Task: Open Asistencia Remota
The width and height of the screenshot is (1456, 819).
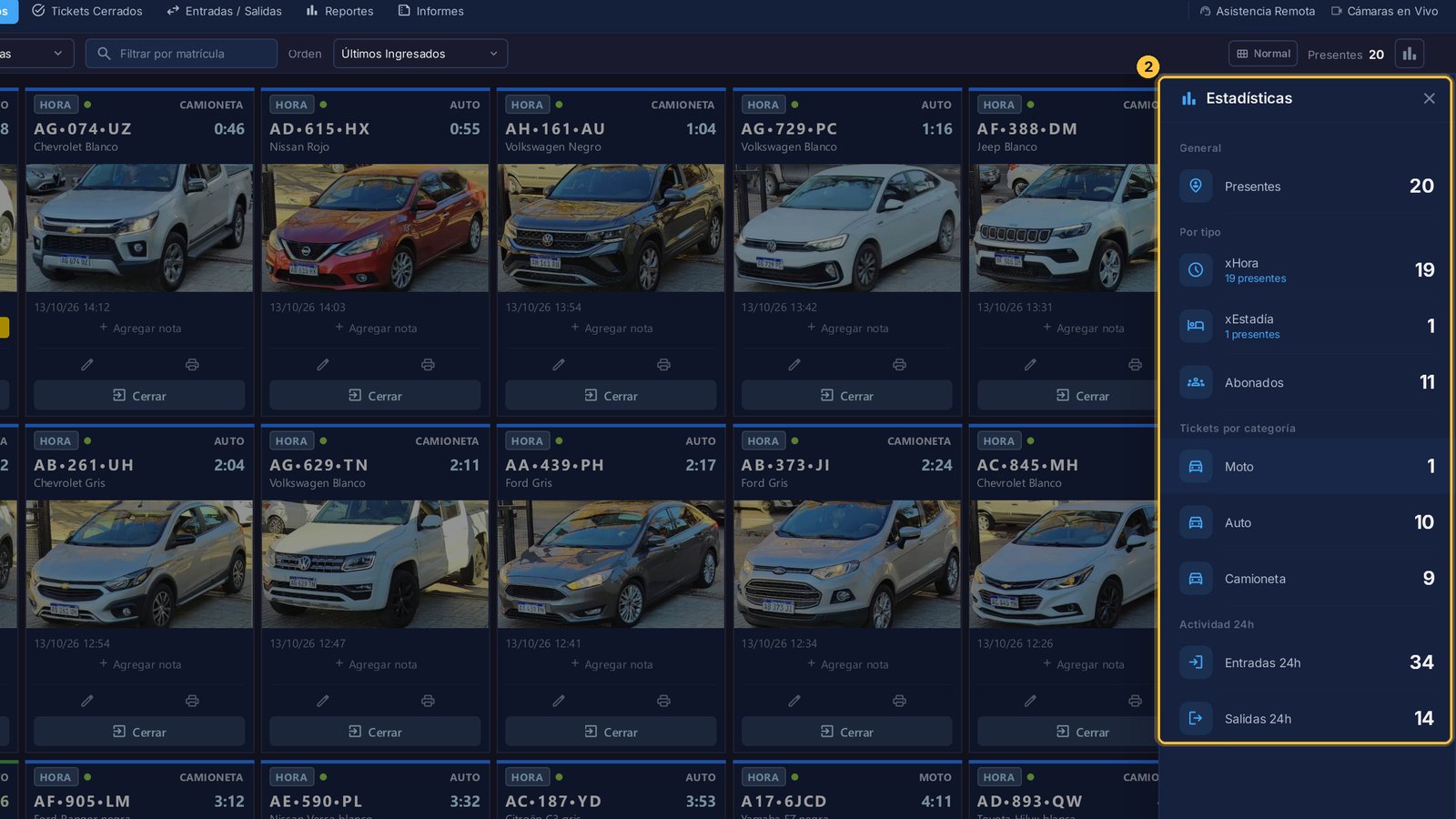Action: (1258, 11)
